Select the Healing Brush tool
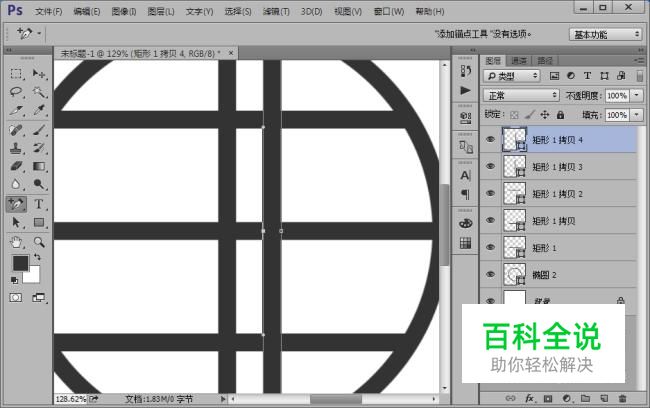The image size is (650, 408). click(16, 130)
